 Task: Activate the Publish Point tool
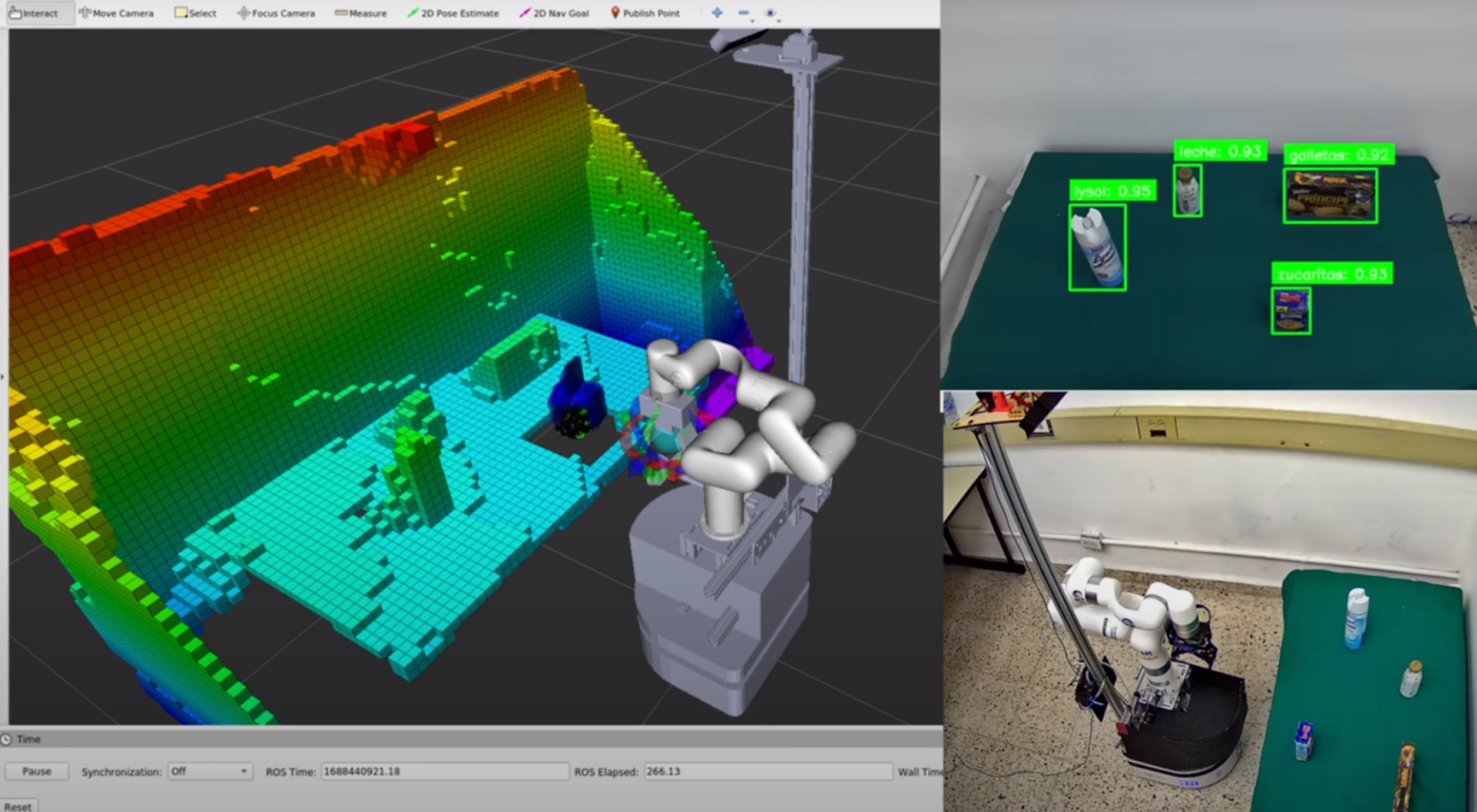coord(645,13)
